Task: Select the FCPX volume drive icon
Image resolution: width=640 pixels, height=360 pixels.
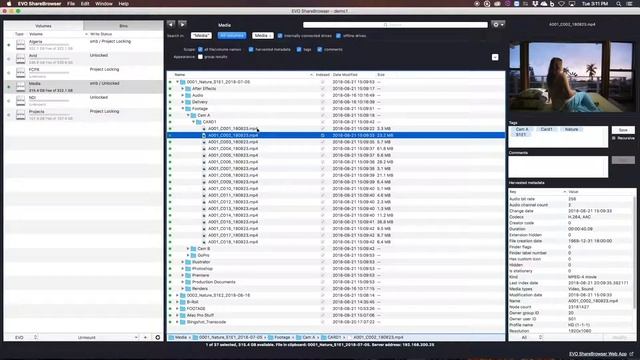Action: tap(20, 73)
